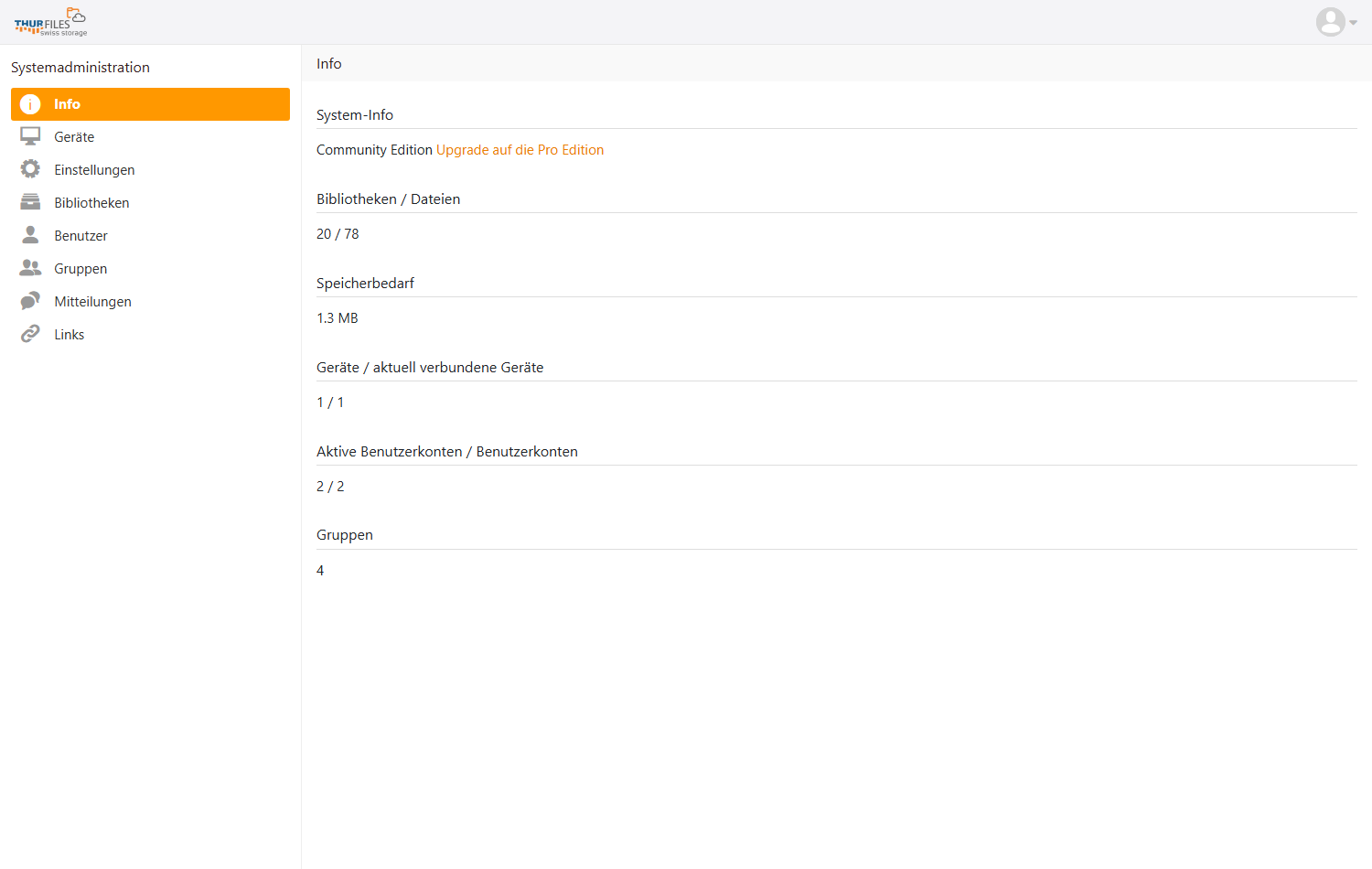Viewport: 1372px width, 869px height.
Task: Click the Mitteilungen speech bubble icon
Action: pos(30,301)
